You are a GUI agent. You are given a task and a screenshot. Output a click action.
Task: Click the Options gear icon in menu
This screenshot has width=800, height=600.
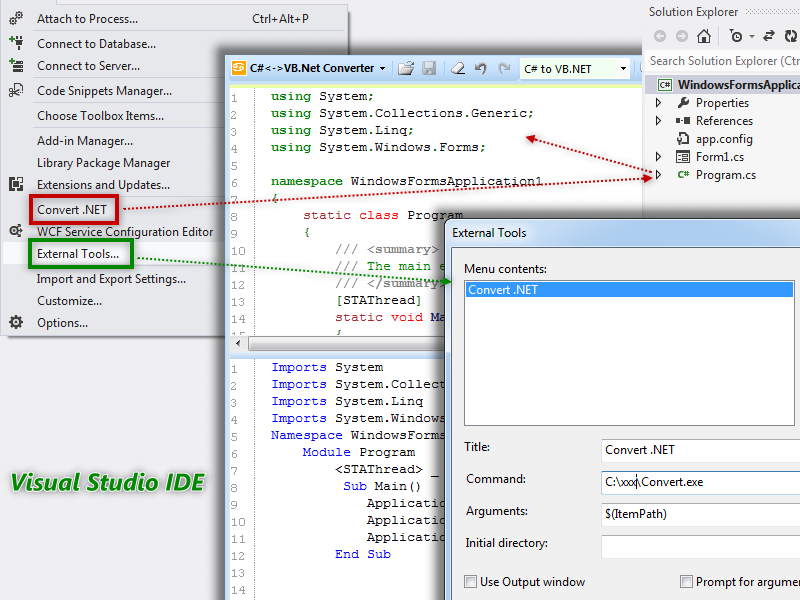pos(16,322)
